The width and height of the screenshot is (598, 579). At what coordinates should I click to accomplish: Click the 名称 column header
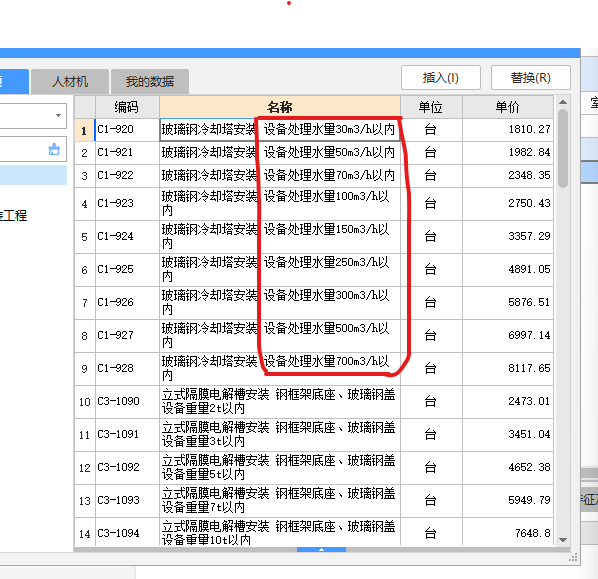(x=280, y=107)
